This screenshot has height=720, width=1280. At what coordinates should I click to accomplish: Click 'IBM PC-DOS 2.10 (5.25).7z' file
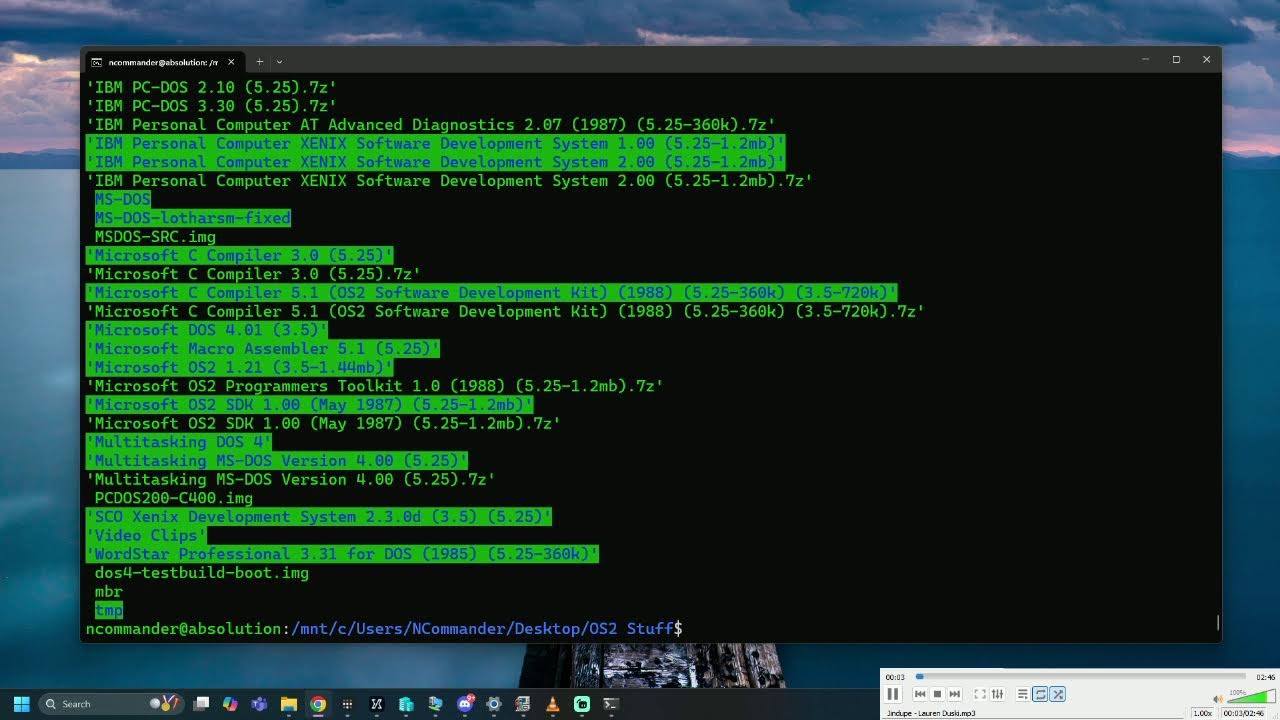211,87
